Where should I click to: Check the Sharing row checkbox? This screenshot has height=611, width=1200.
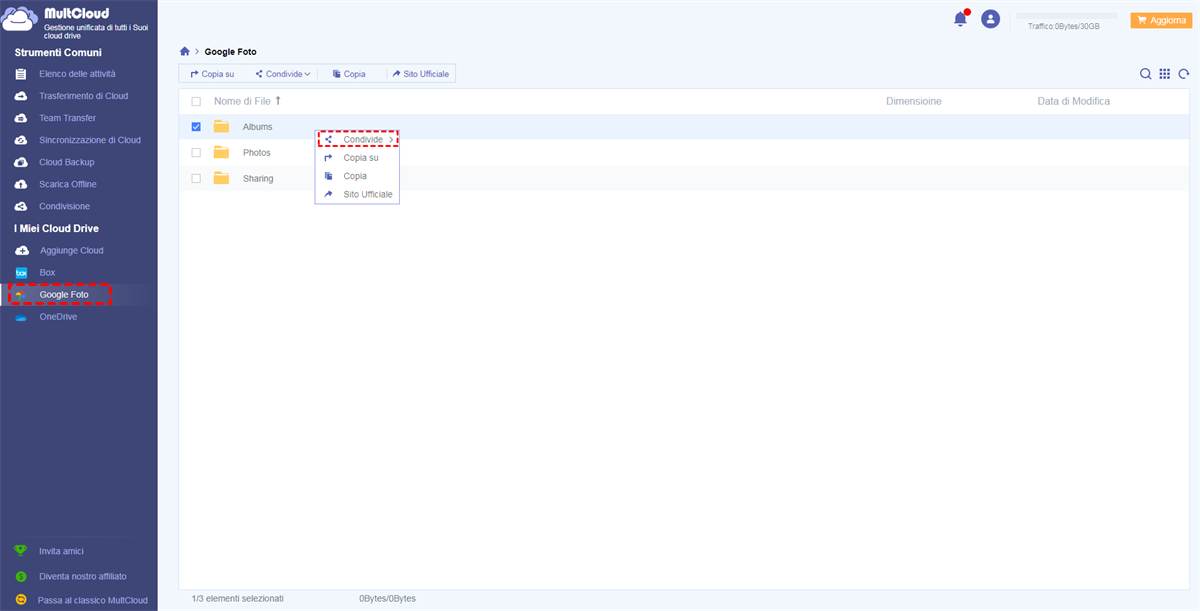click(196, 179)
